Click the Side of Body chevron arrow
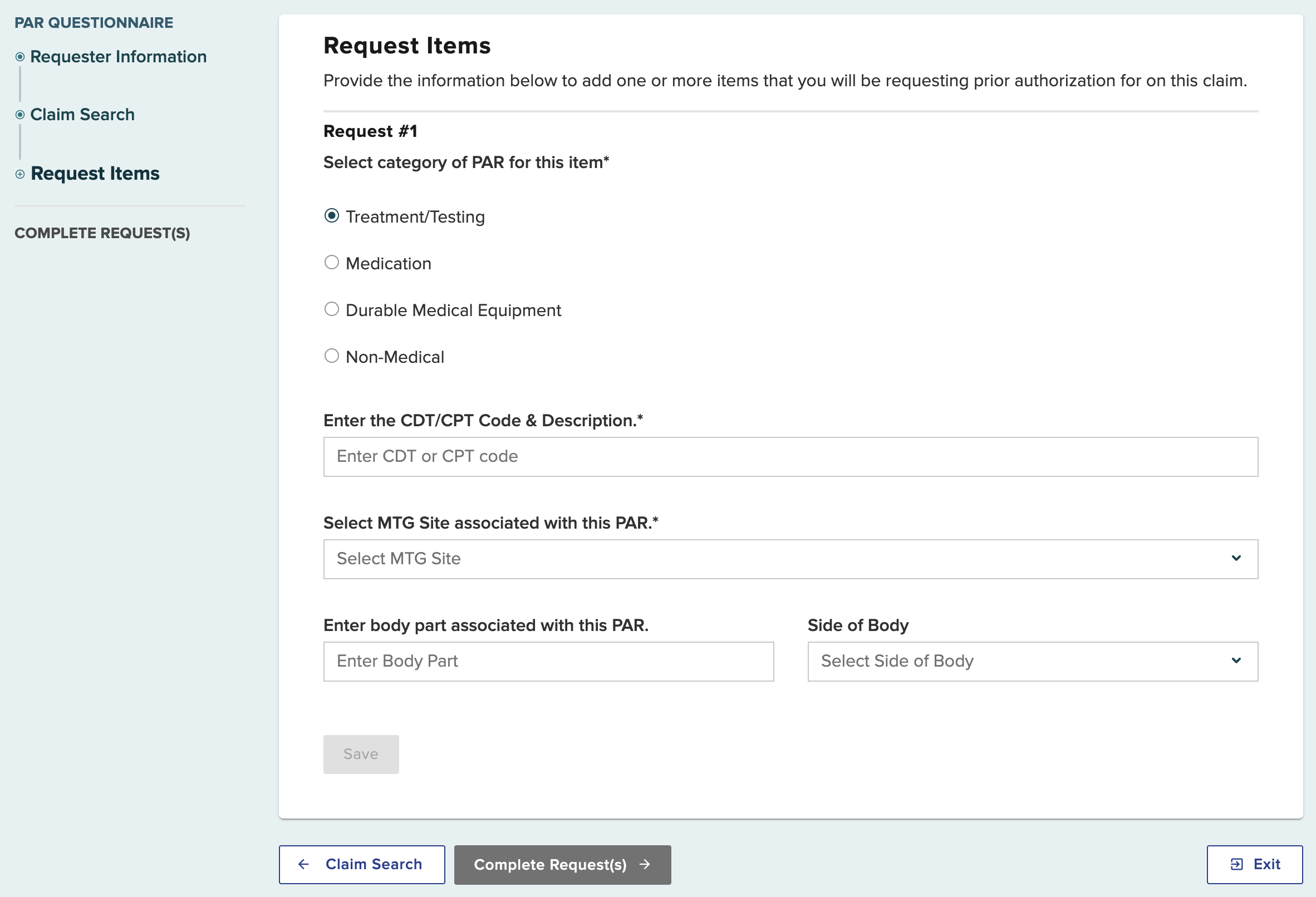The width and height of the screenshot is (1316, 897). (1236, 661)
